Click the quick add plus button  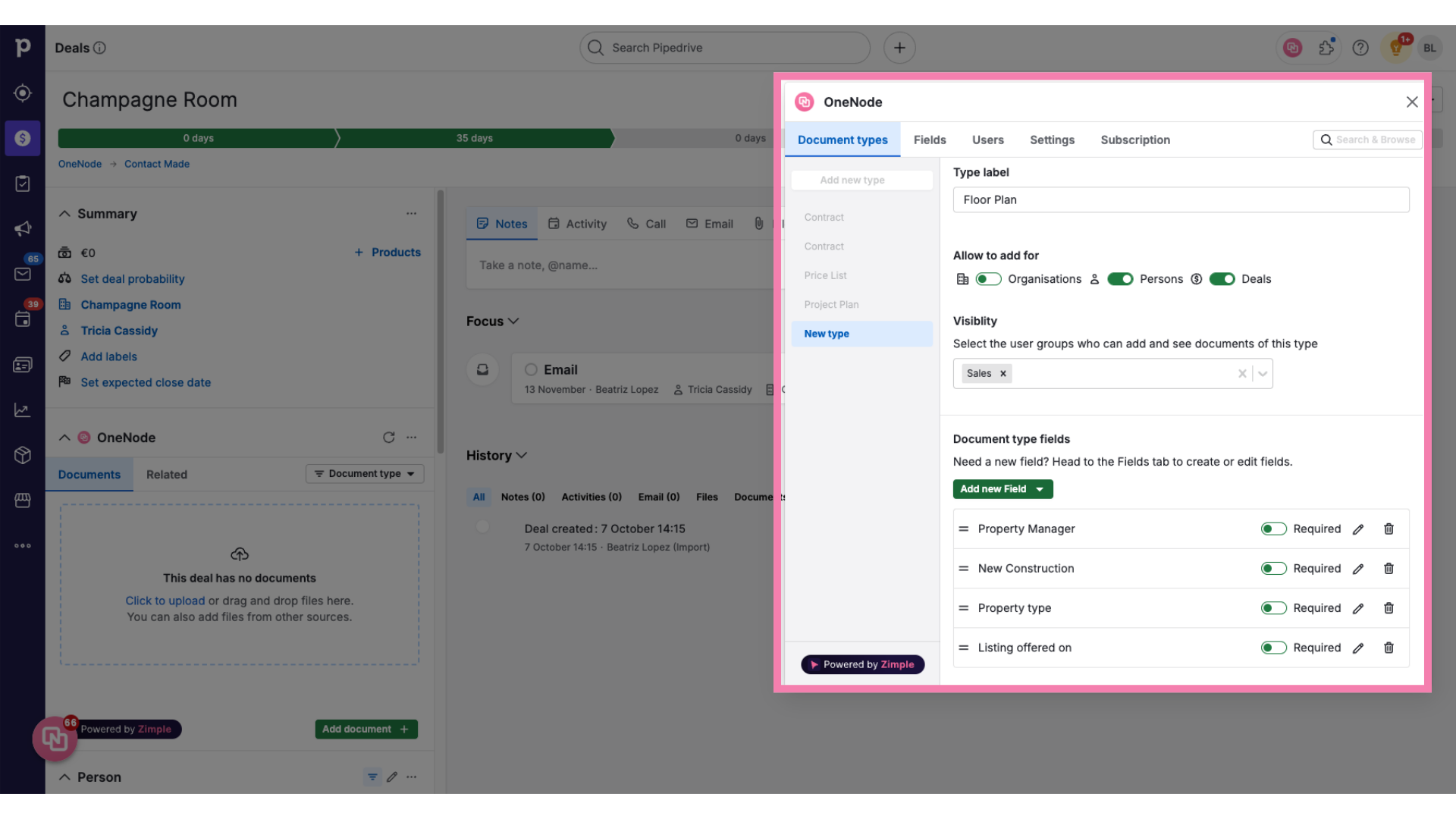click(899, 48)
